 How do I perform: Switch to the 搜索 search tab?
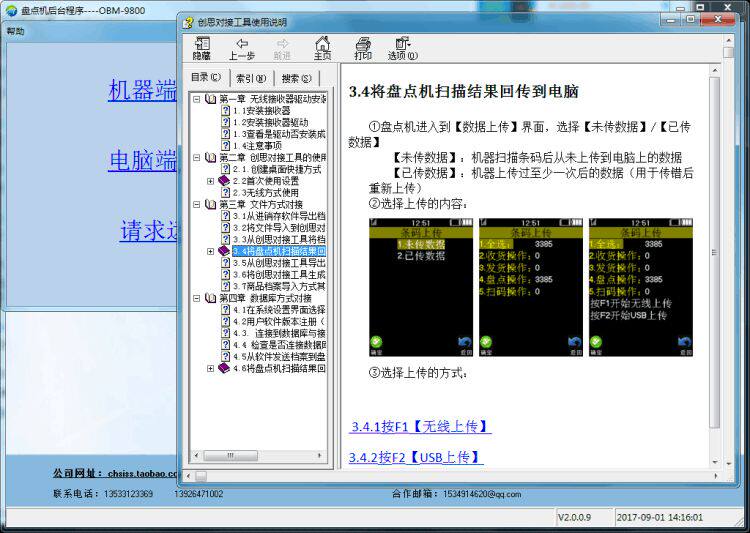click(x=296, y=78)
